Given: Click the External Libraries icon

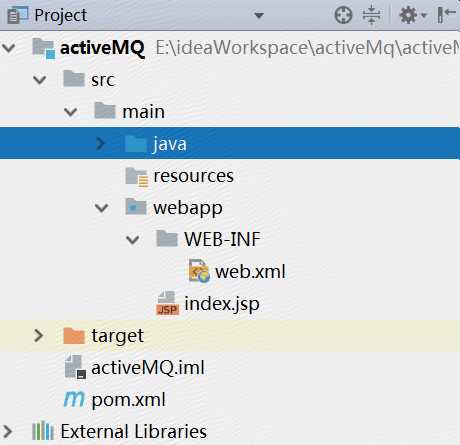Looking at the screenshot, I should tap(43, 431).
